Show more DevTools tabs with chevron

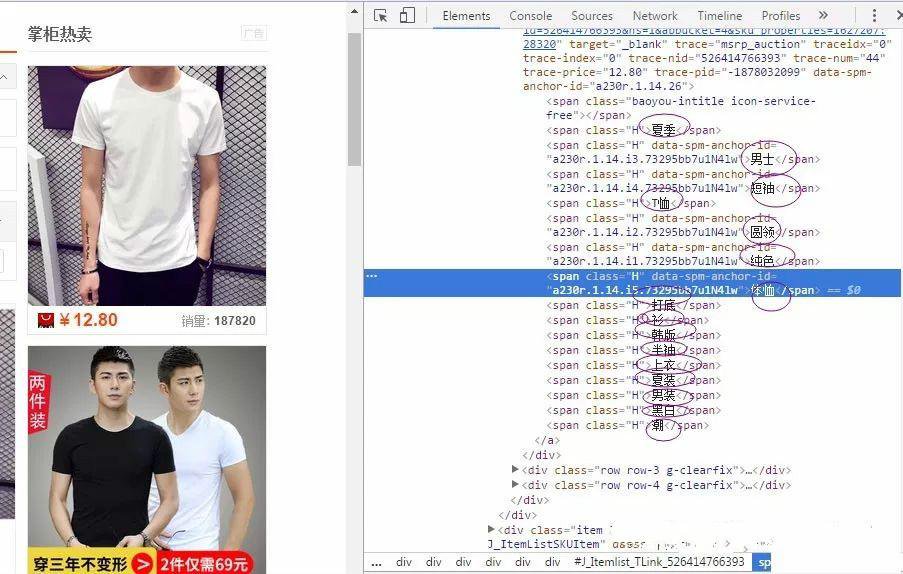(x=823, y=16)
